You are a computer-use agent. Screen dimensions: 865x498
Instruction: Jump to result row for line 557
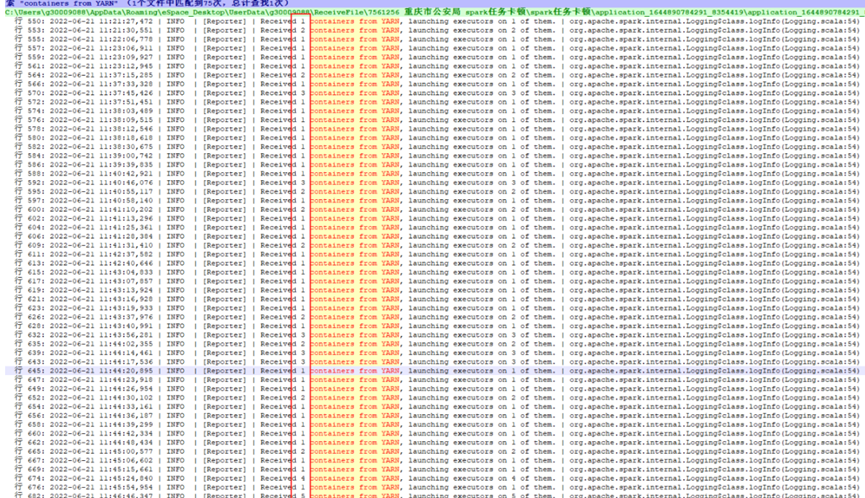435,48
